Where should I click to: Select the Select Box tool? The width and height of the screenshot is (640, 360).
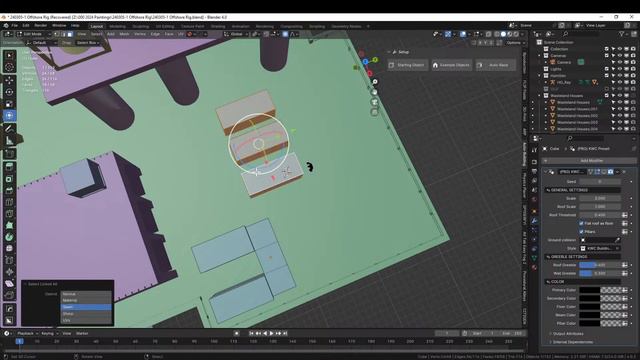(9, 56)
